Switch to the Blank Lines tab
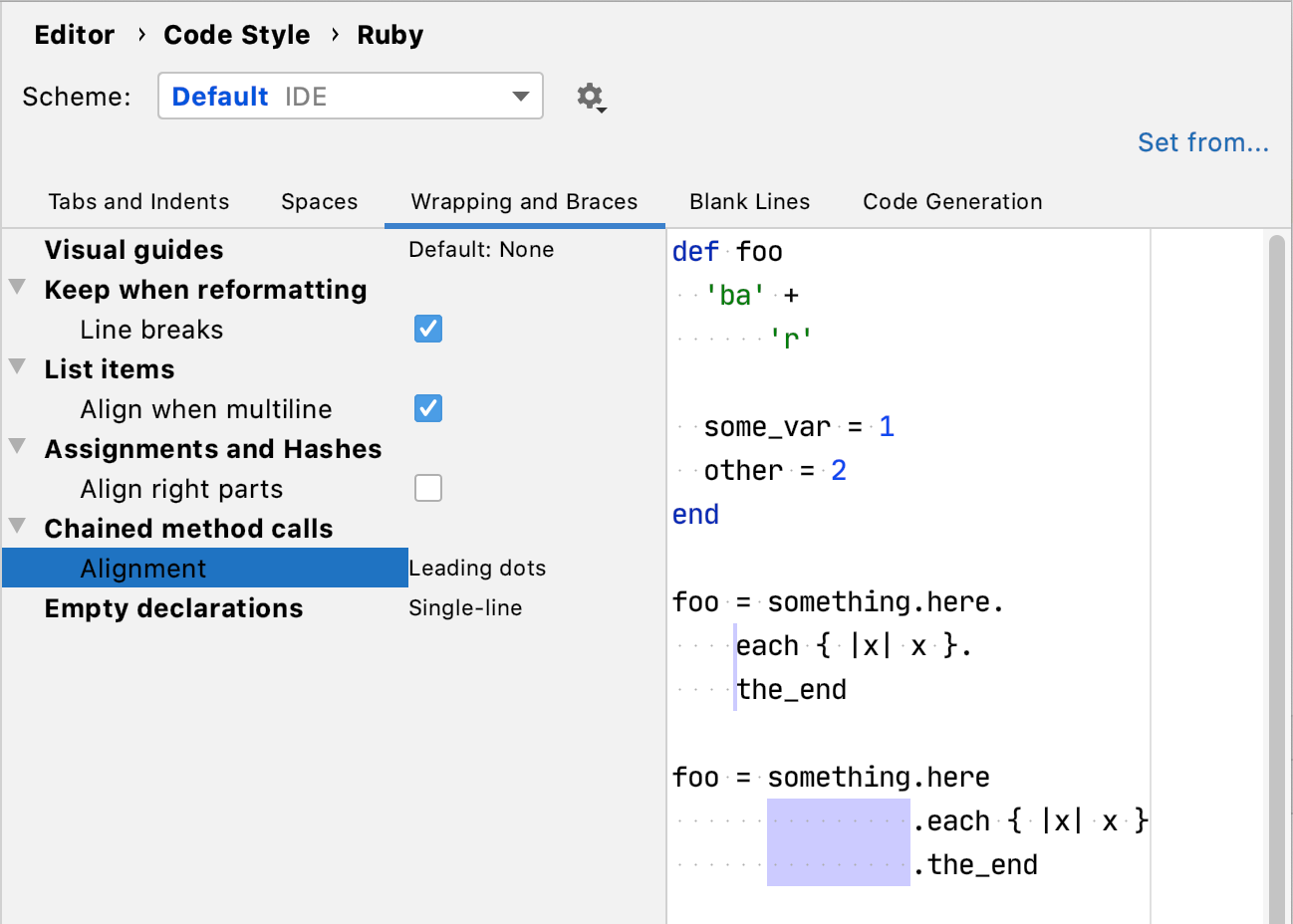 point(749,201)
